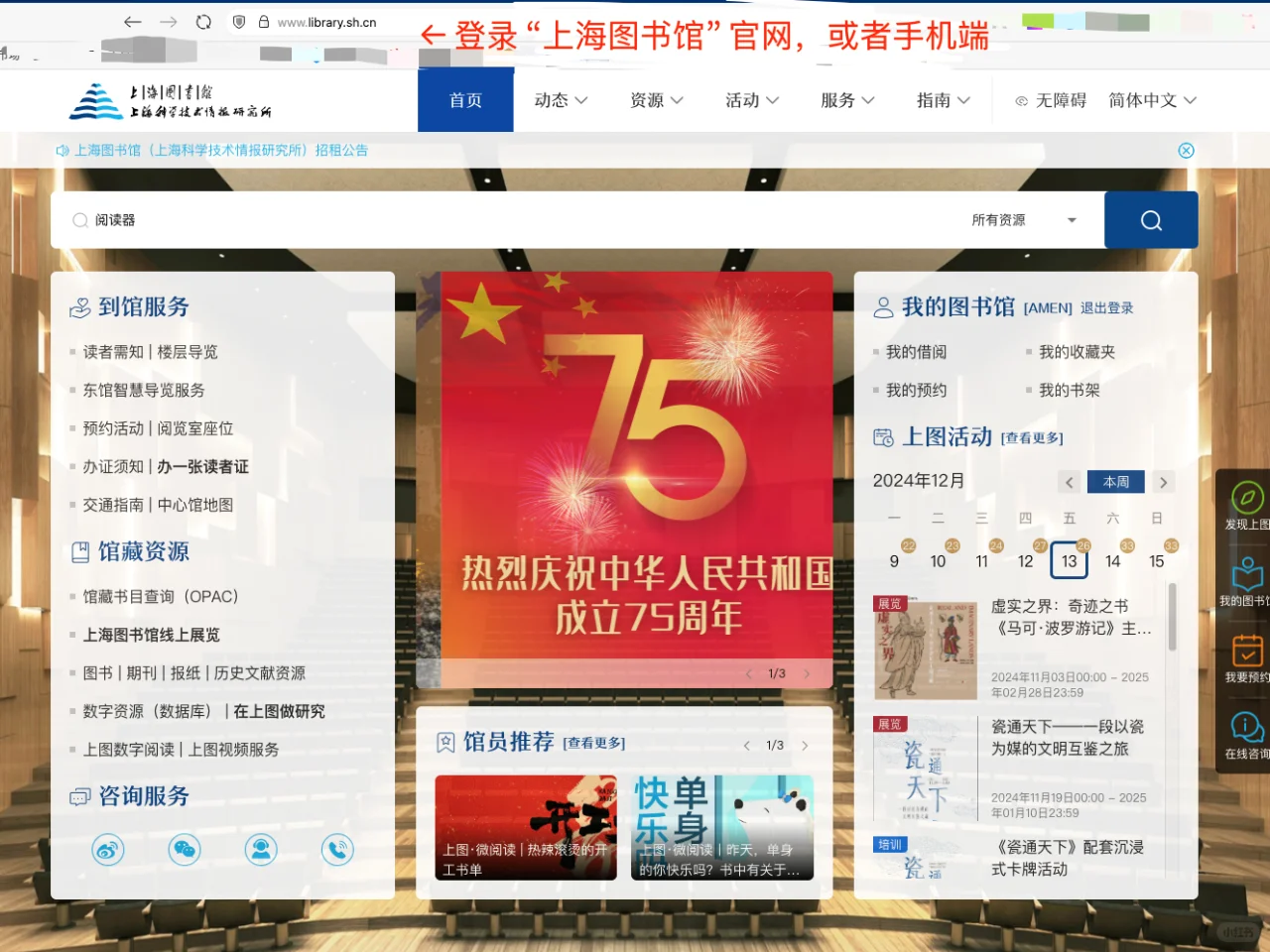Open the 瓷通天下 exhibition thumbnail
Viewport: 1270px width, 952px height.
(926, 770)
